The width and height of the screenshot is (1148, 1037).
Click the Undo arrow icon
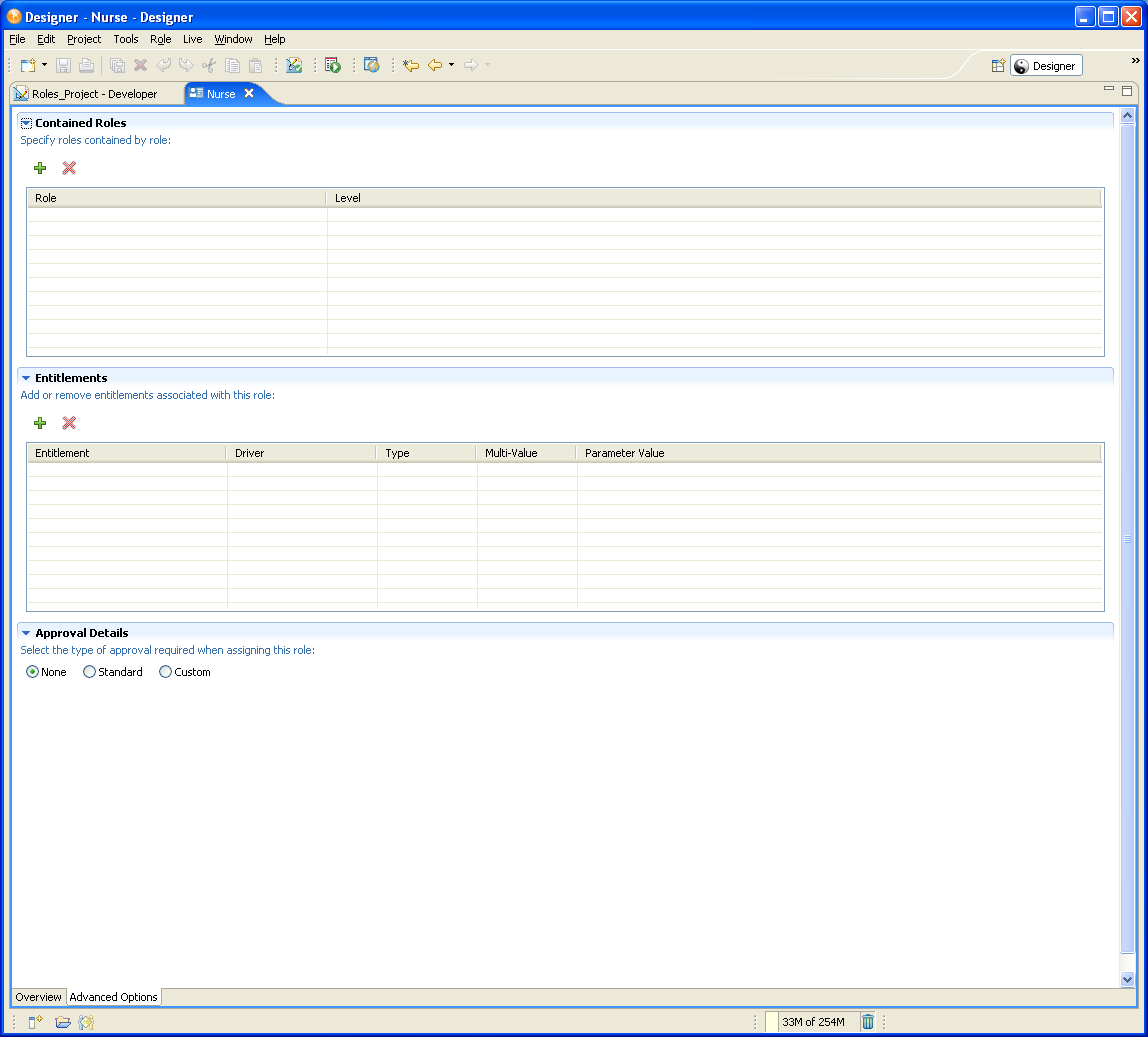(163, 65)
